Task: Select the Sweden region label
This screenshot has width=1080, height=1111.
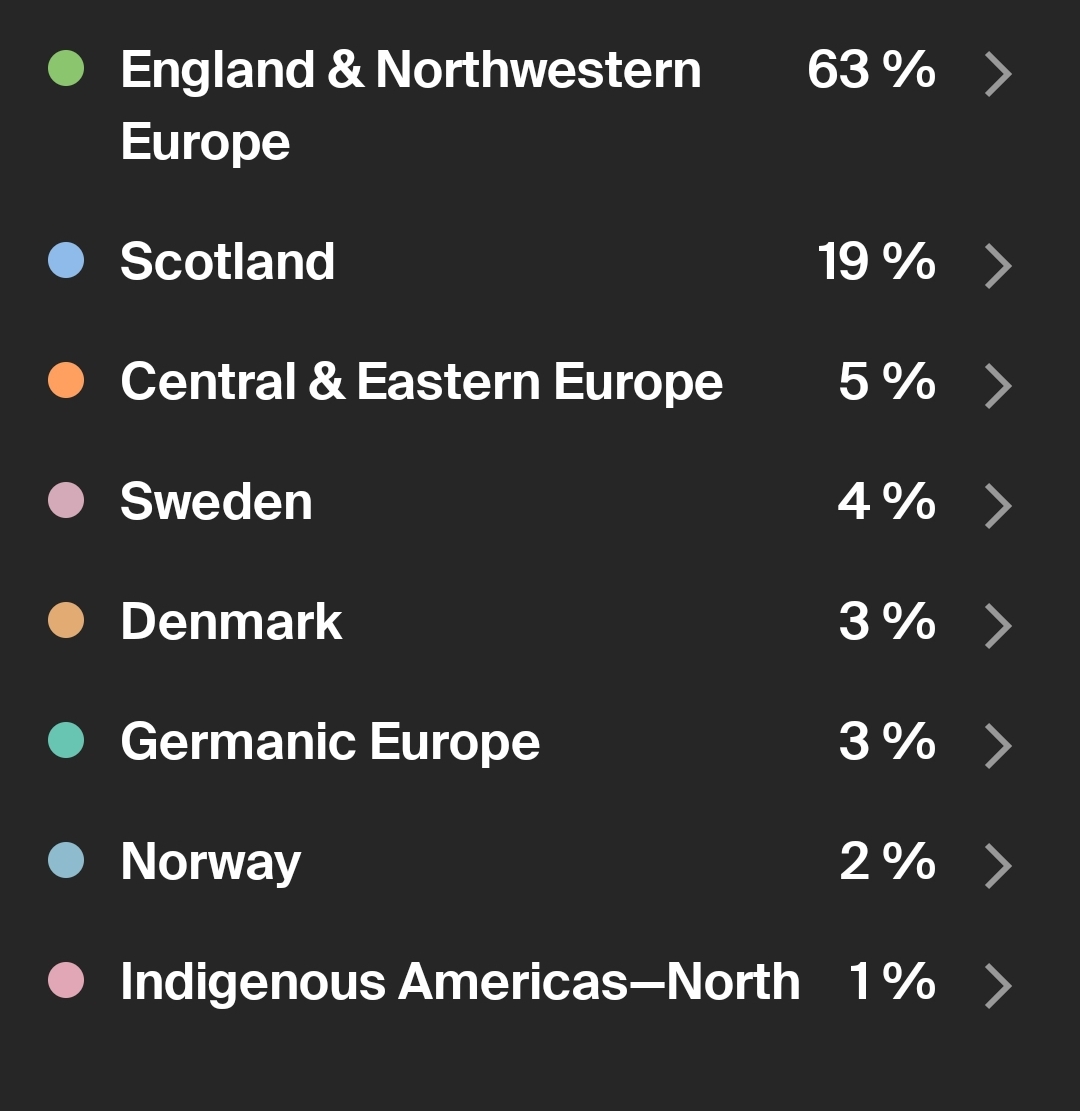Action: (x=216, y=502)
